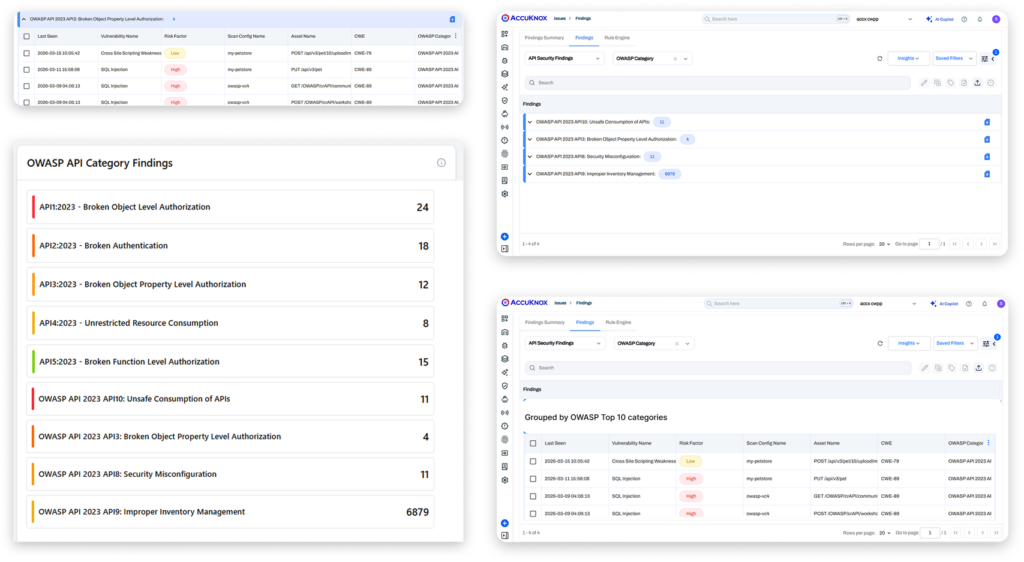Select Findings tab in upper window
Image resolution: width=1024 pixels, height=562 pixels.
(584, 38)
